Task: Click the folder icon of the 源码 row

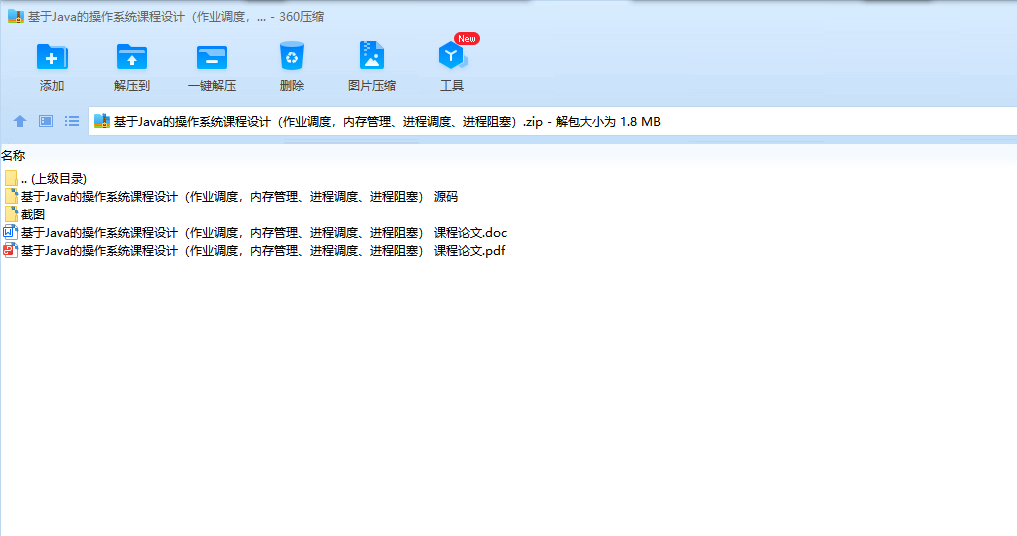Action: (x=10, y=197)
